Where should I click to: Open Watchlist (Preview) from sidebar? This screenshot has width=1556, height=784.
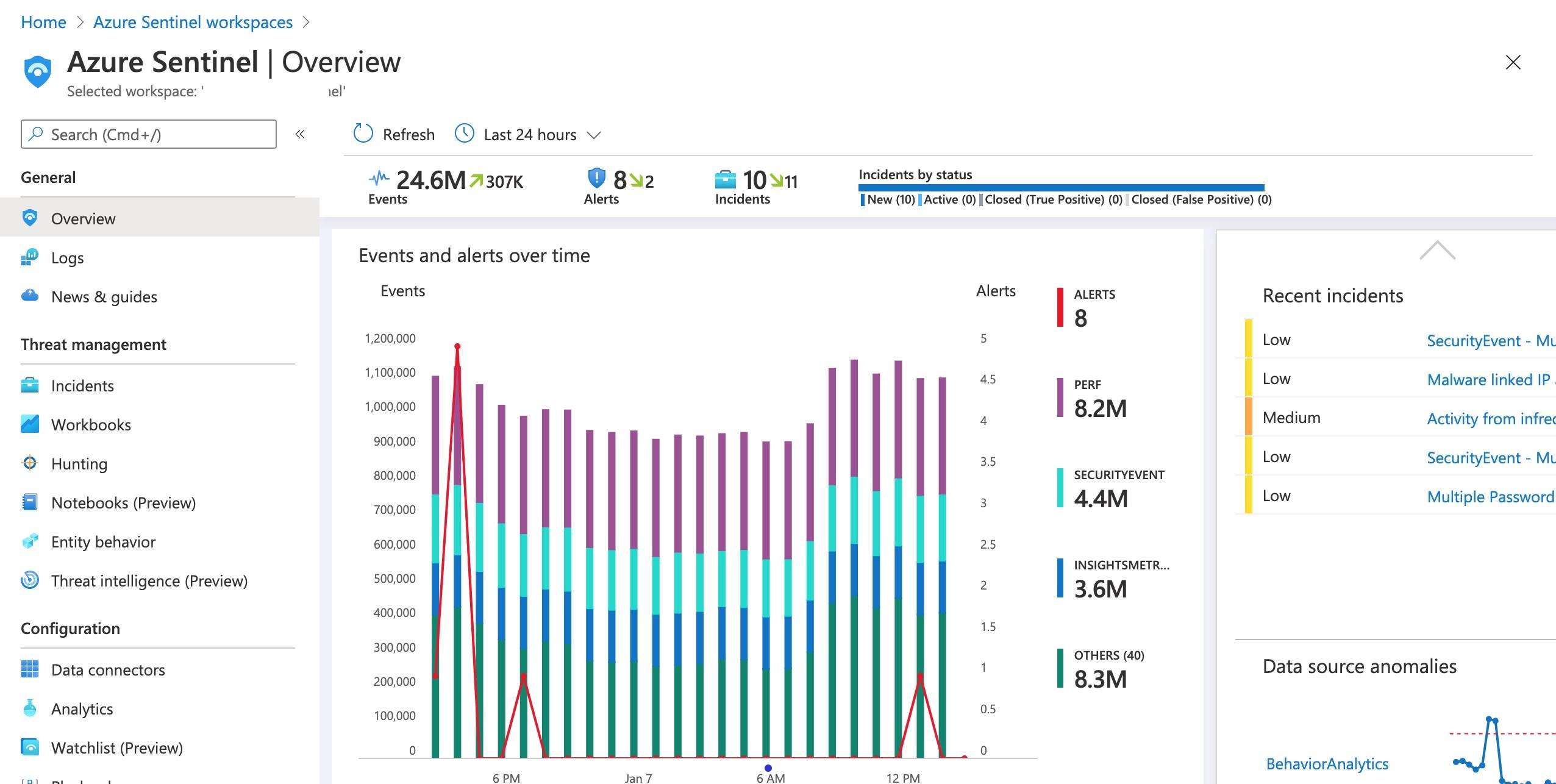pos(116,748)
